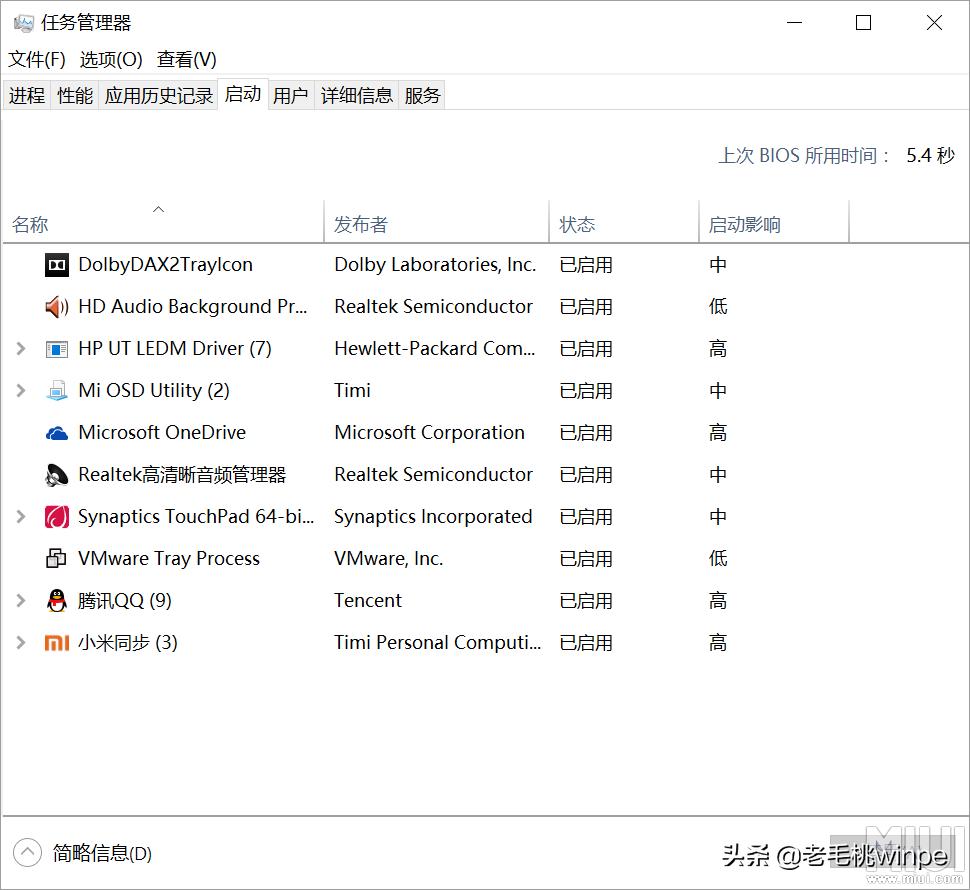Click the 小米同步 orange Mi icon
The width and height of the screenshot is (970, 890).
[x=57, y=643]
